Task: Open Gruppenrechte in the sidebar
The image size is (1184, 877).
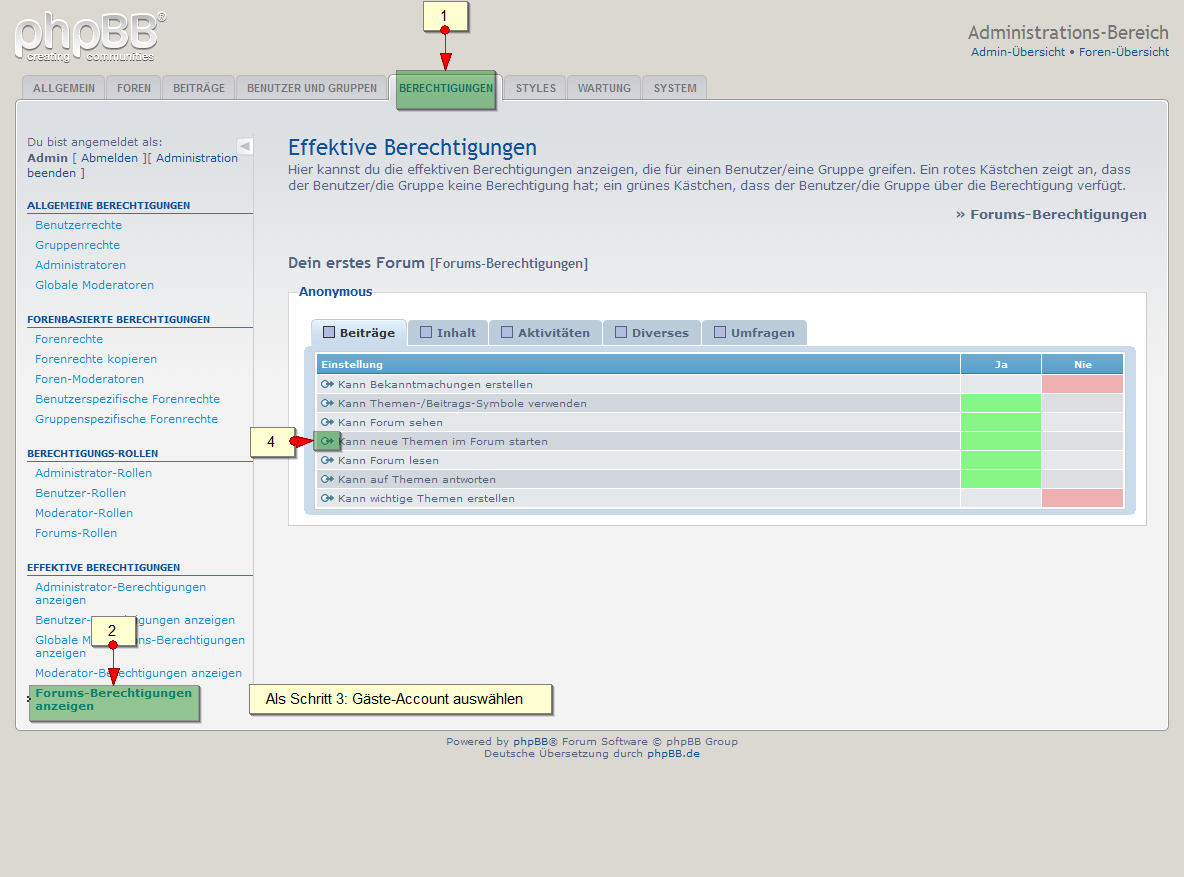Action: [77, 245]
